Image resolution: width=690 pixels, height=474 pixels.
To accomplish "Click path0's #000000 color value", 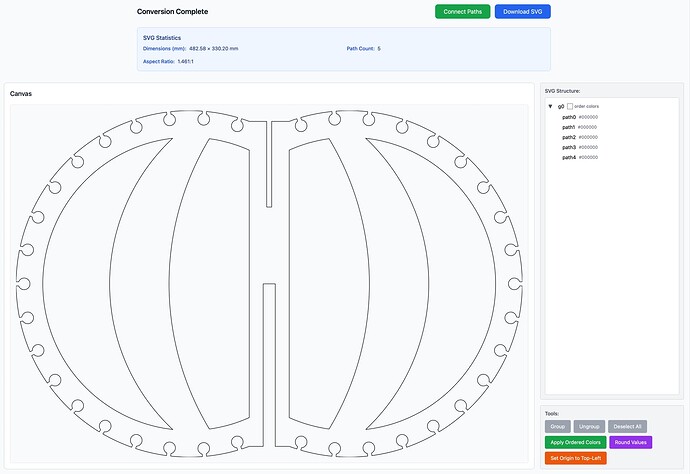I will (589, 117).
